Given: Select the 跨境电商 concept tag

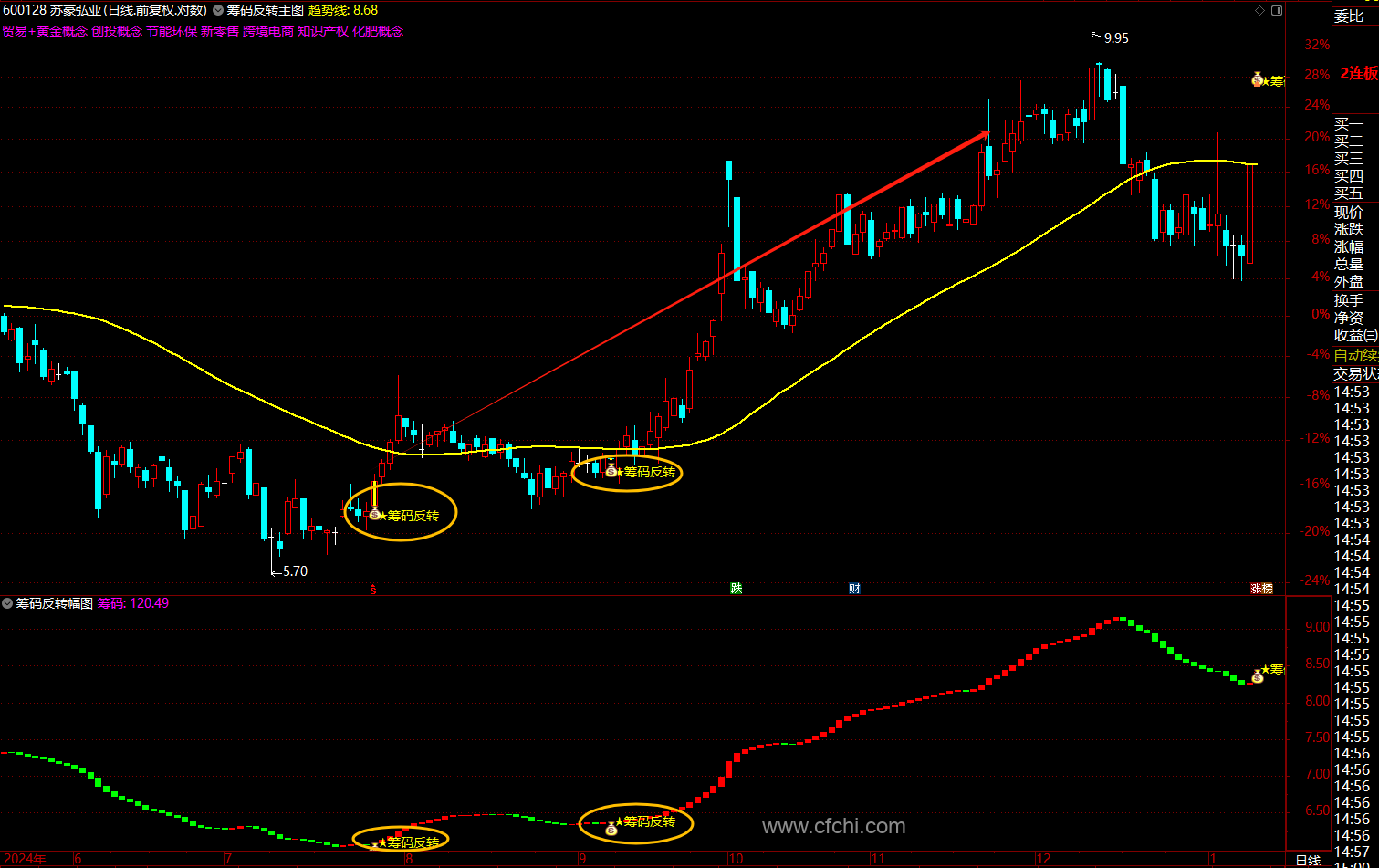Looking at the screenshot, I should pyautogui.click(x=268, y=30).
